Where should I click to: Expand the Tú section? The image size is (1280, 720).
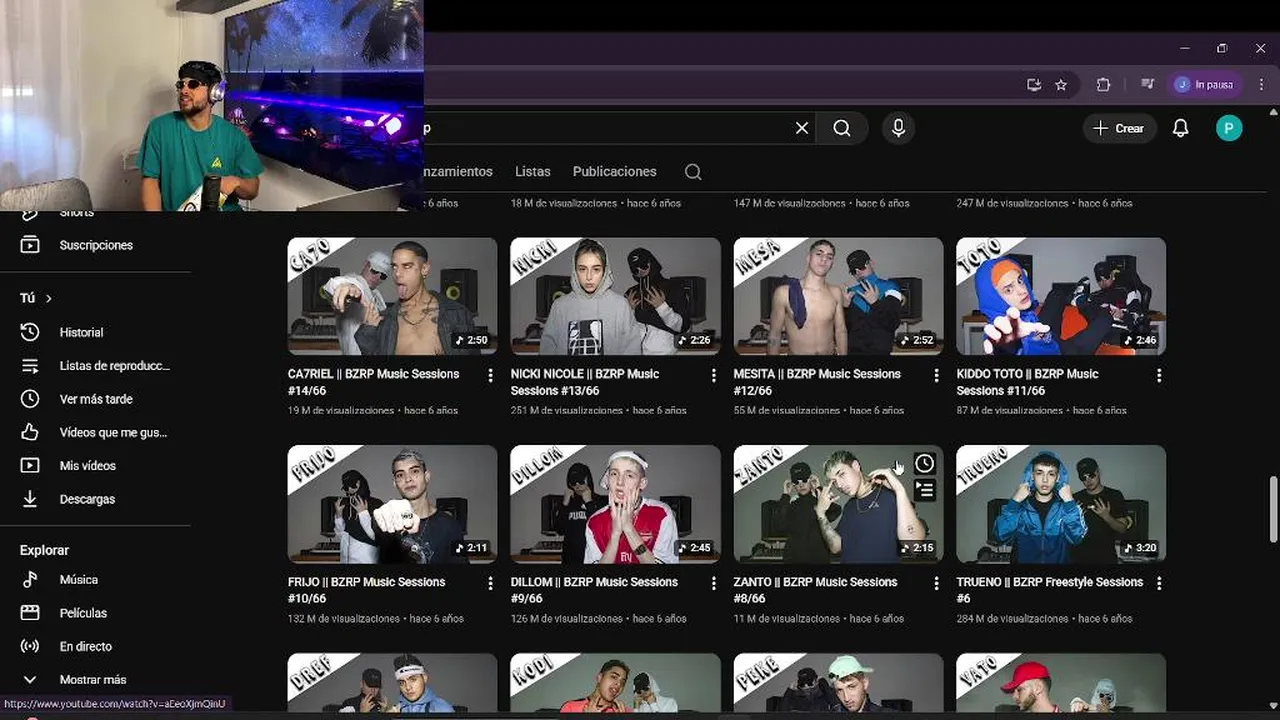tap(36, 298)
